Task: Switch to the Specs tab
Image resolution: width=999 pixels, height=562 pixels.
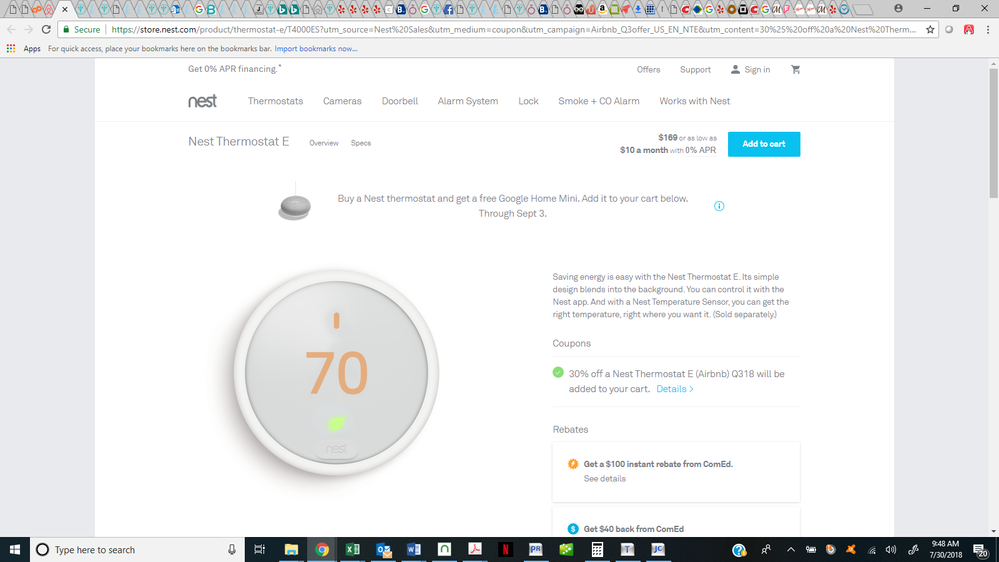Action: pos(361,143)
